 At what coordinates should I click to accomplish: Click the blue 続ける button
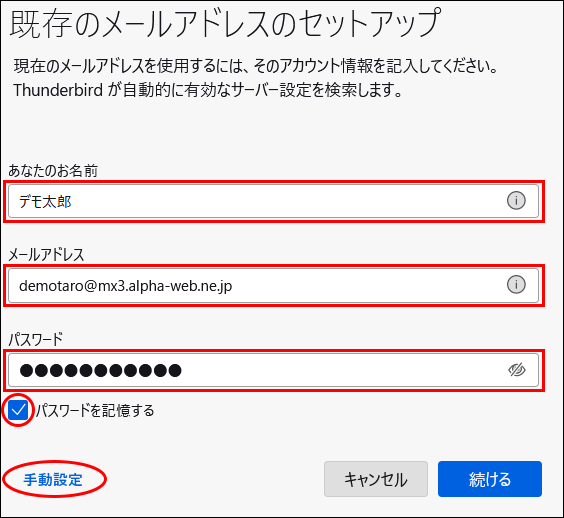tap(490, 479)
